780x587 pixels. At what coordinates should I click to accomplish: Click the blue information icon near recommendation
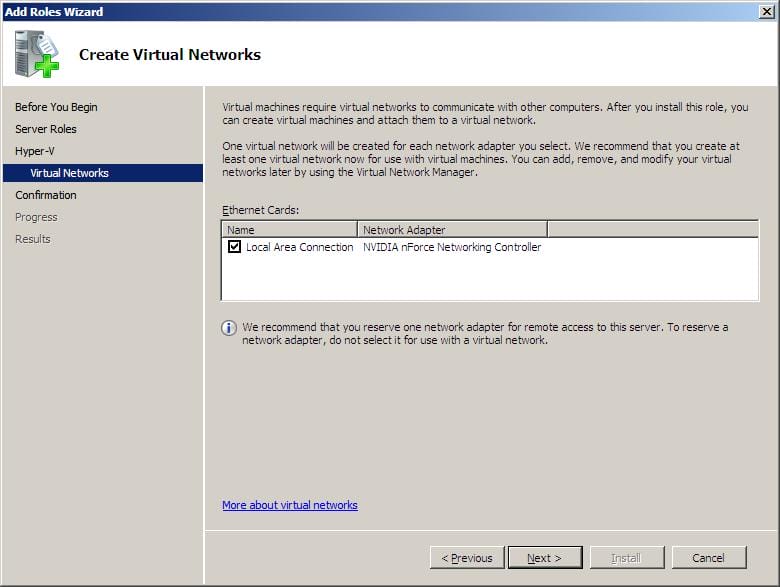229,328
